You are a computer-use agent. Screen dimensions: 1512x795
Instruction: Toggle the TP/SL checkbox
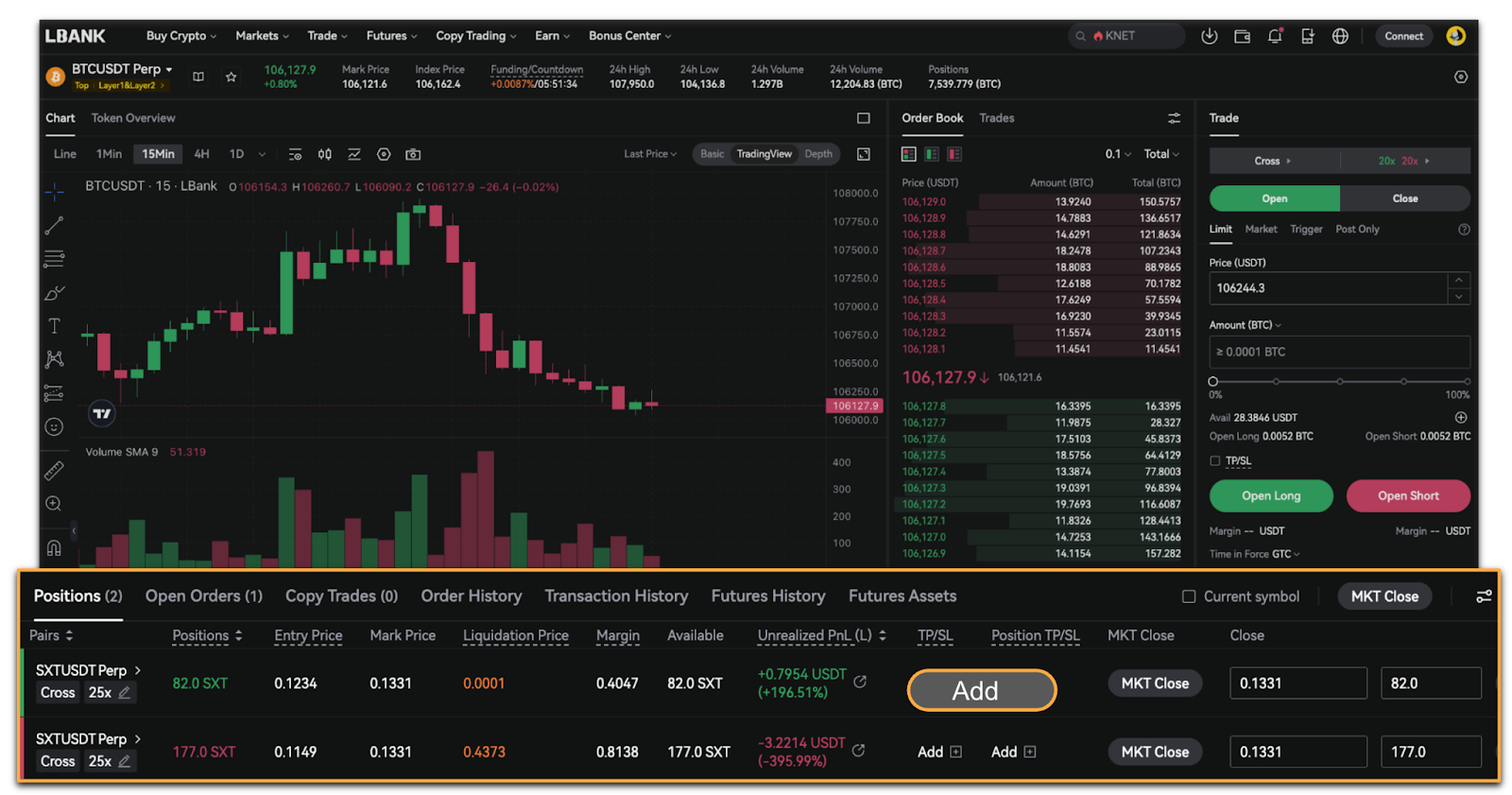point(1215,461)
